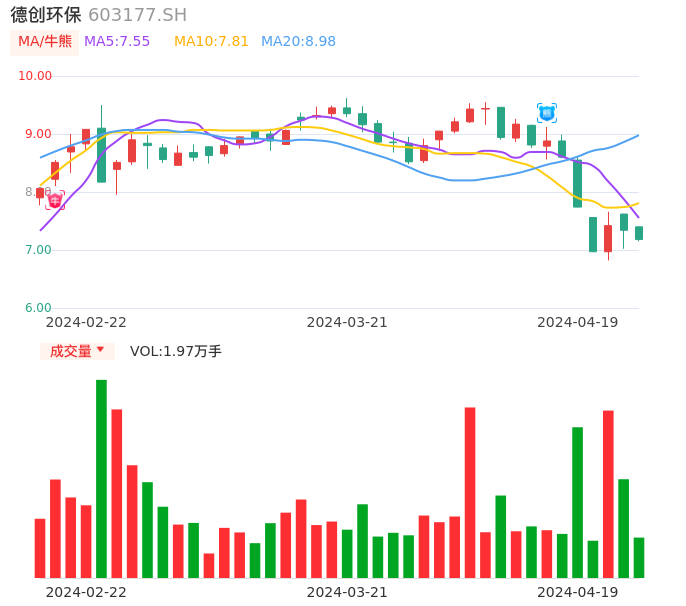This screenshot has height=606, width=686.
Task: Click the pink bull market marker icon
Action: 55,200
